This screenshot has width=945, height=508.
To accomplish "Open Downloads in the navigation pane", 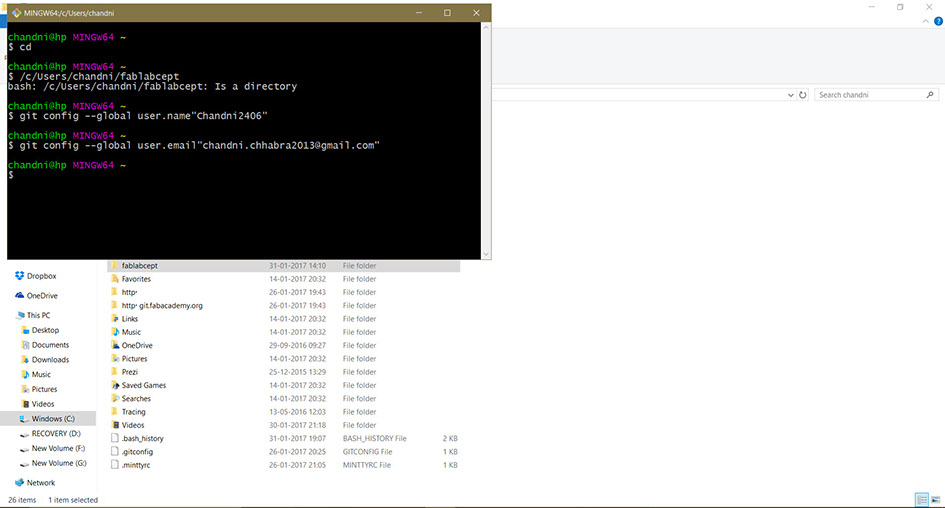I will [45, 360].
